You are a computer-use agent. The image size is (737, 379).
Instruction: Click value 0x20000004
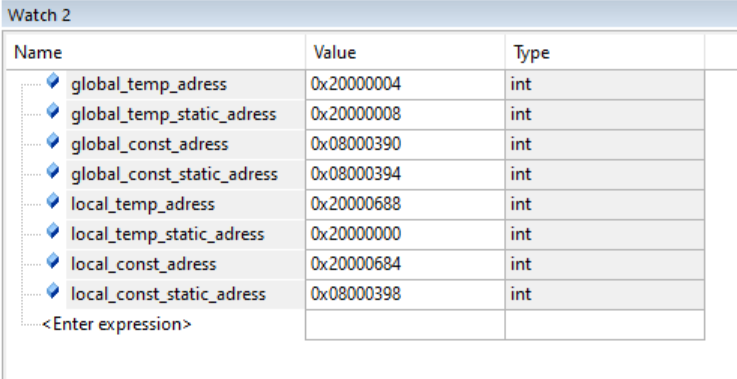point(356,85)
